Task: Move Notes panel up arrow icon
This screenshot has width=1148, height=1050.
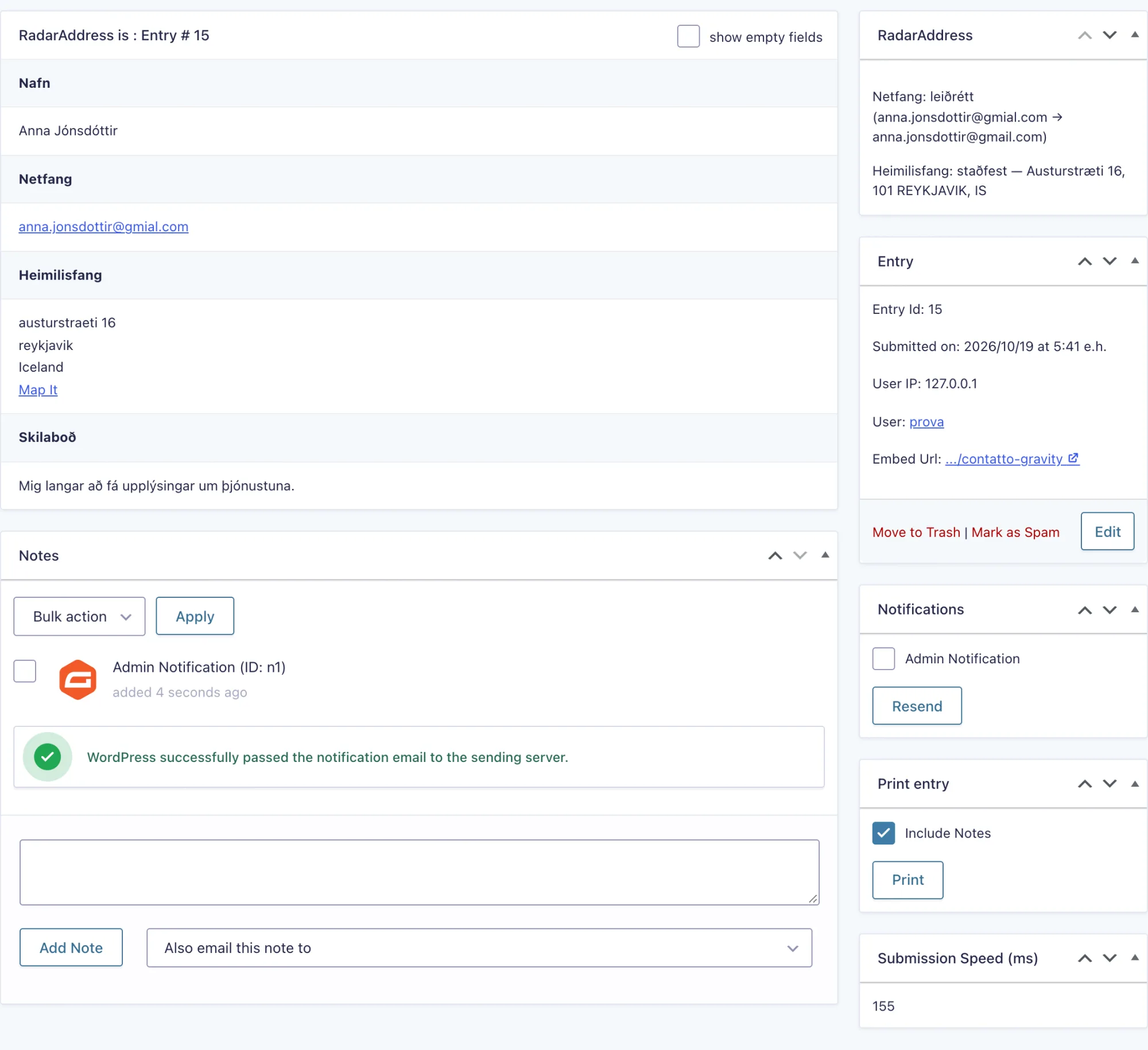Action: click(775, 555)
